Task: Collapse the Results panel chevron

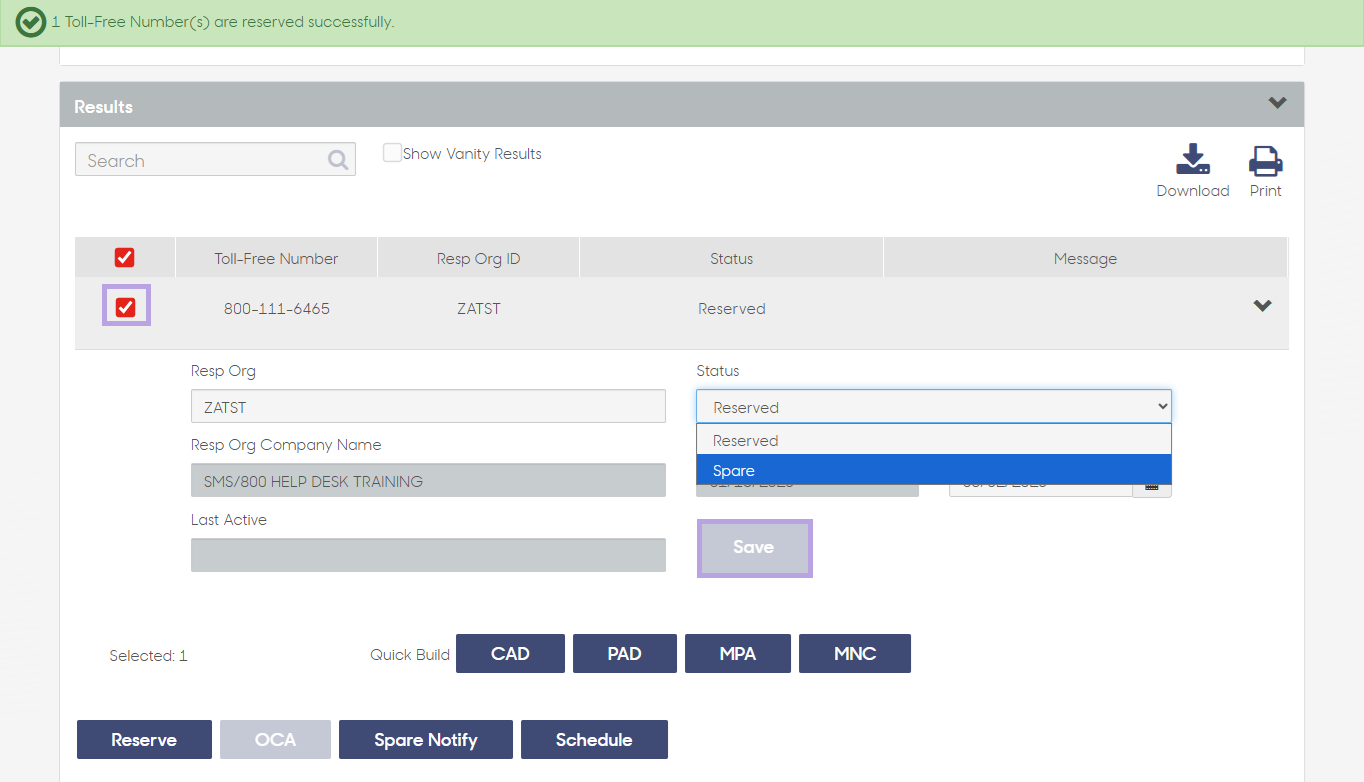Action: [1277, 103]
